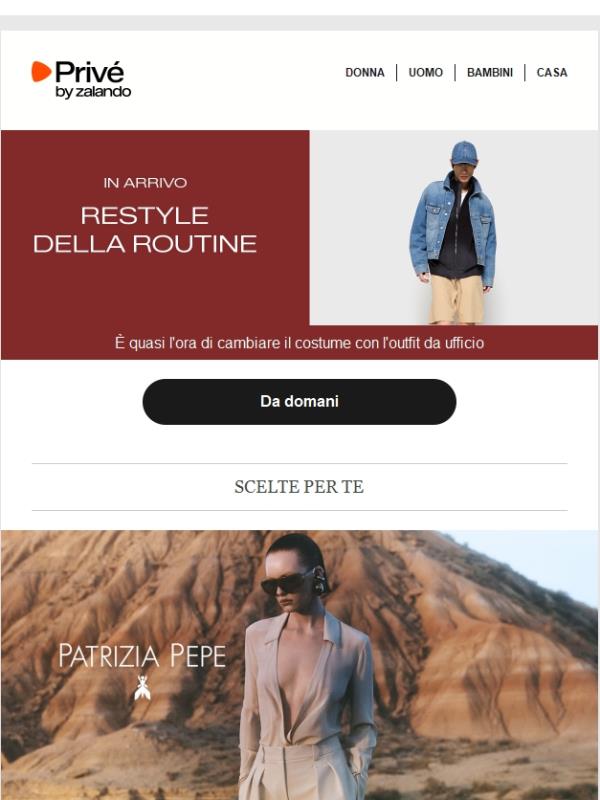
Task: Click the Privé wordmark in the header
Action: (89, 72)
